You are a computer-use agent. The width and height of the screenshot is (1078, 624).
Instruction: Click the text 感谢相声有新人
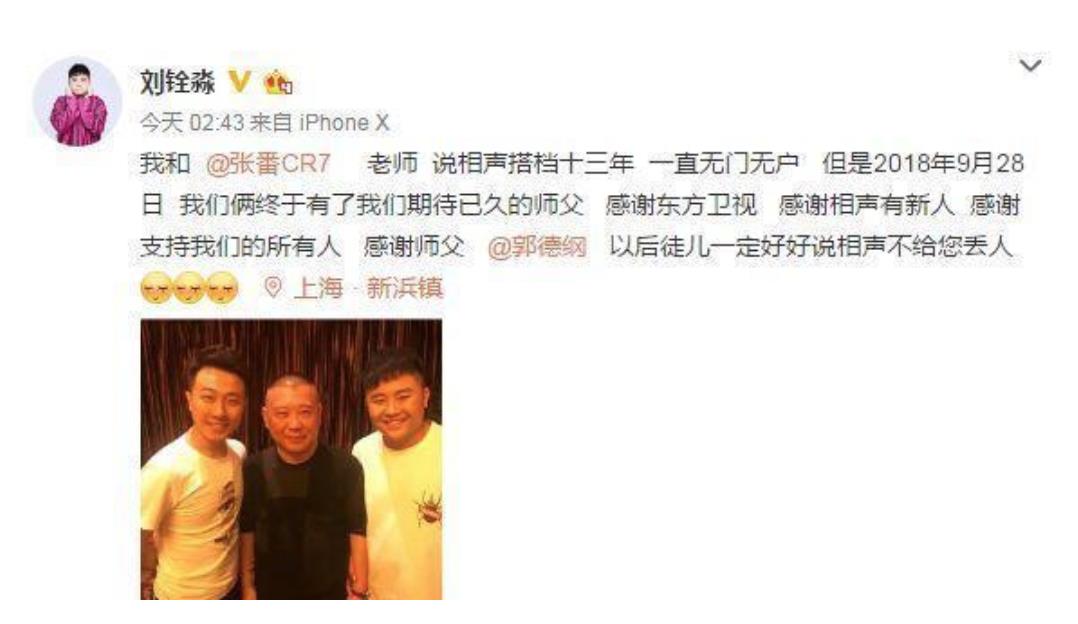click(x=866, y=205)
